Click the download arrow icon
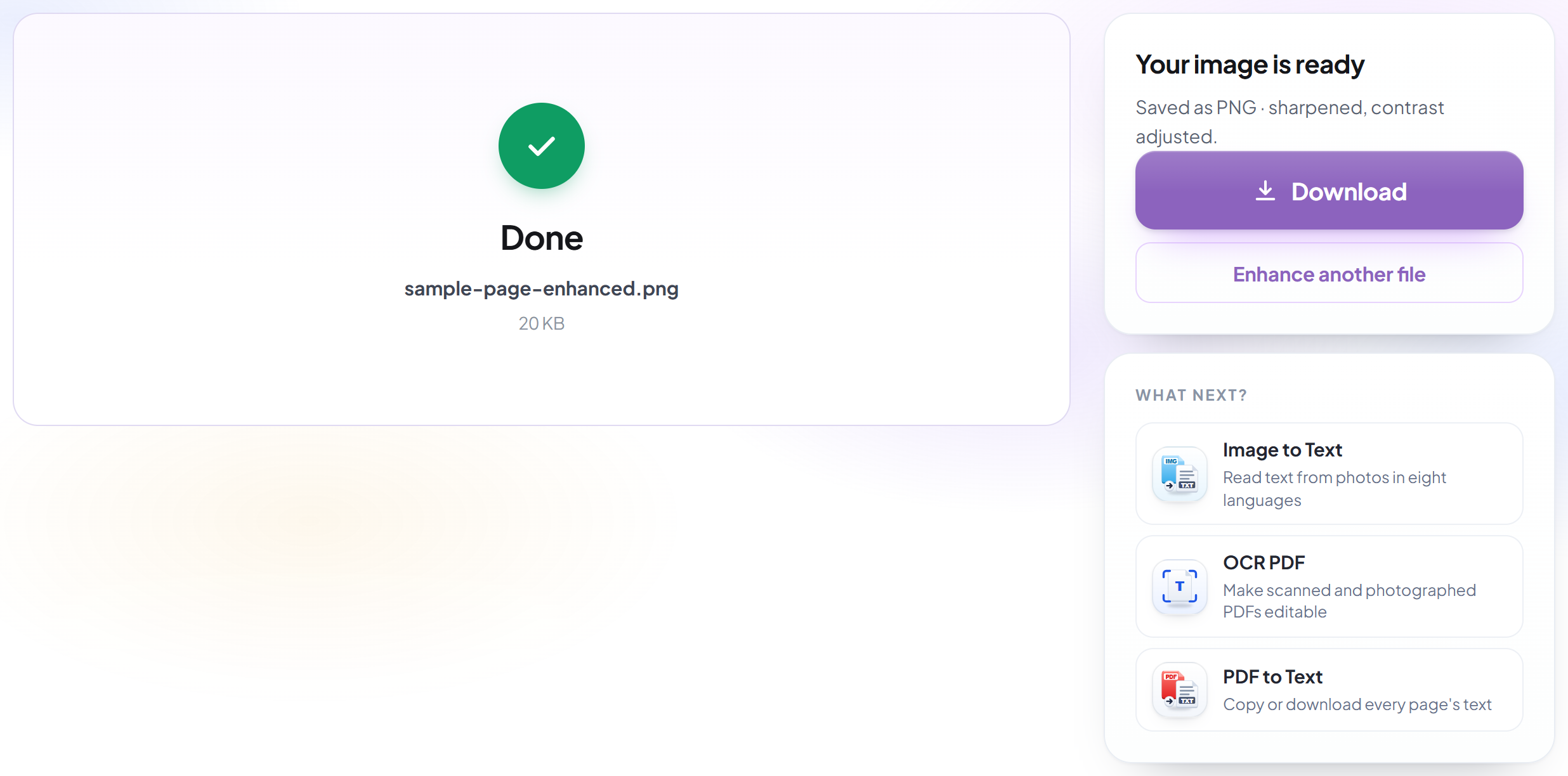 point(1265,191)
